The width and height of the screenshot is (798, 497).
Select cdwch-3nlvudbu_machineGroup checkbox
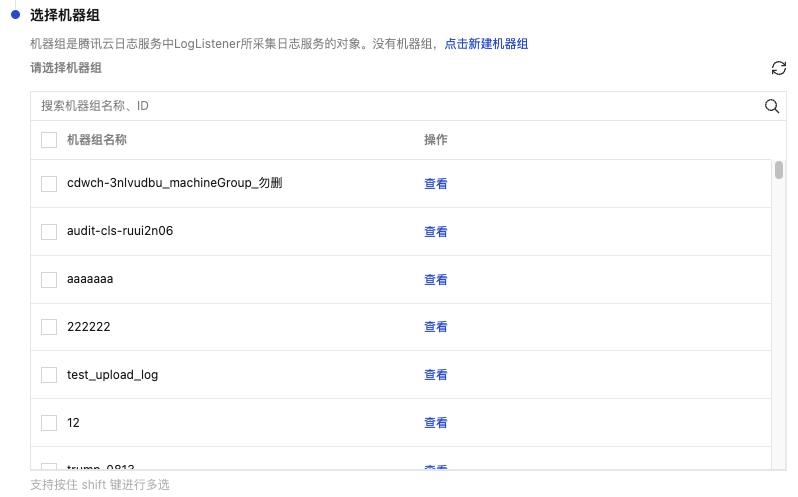pos(49,184)
